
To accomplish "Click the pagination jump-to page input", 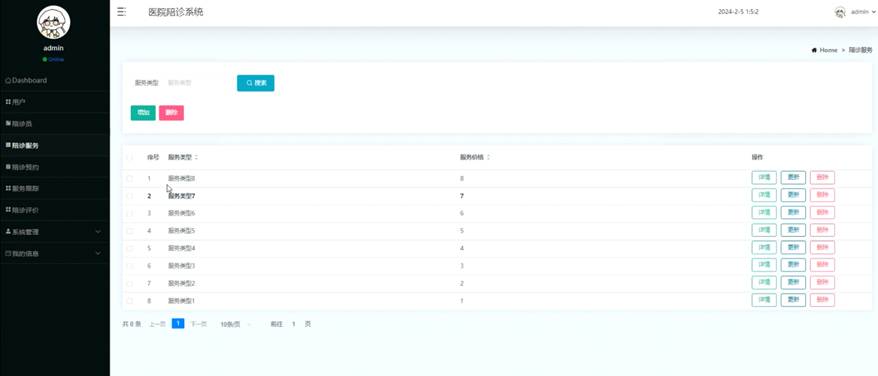I will (293, 324).
